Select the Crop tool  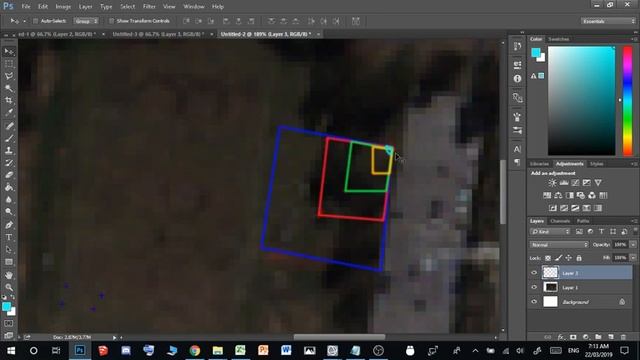pos(9,100)
